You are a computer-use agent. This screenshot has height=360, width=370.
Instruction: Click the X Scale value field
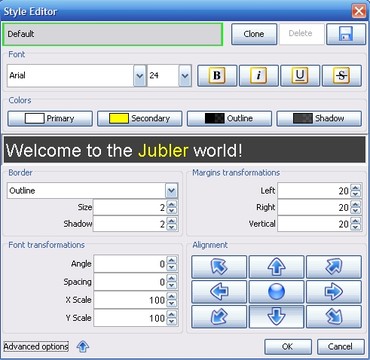click(x=130, y=300)
